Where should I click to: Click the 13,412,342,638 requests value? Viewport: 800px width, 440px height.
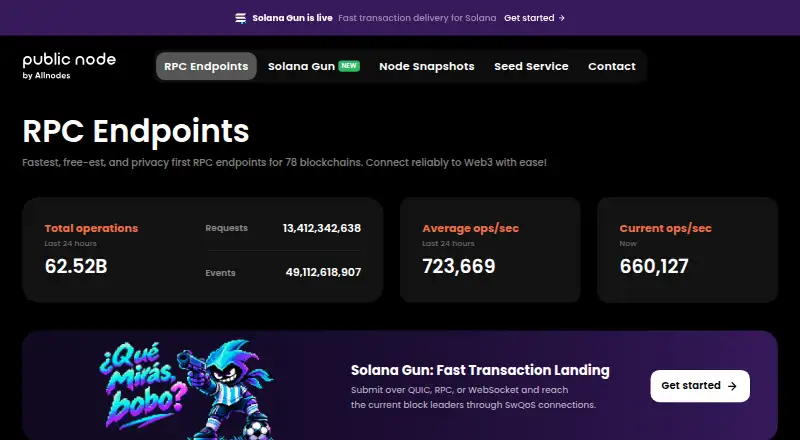[x=322, y=228]
